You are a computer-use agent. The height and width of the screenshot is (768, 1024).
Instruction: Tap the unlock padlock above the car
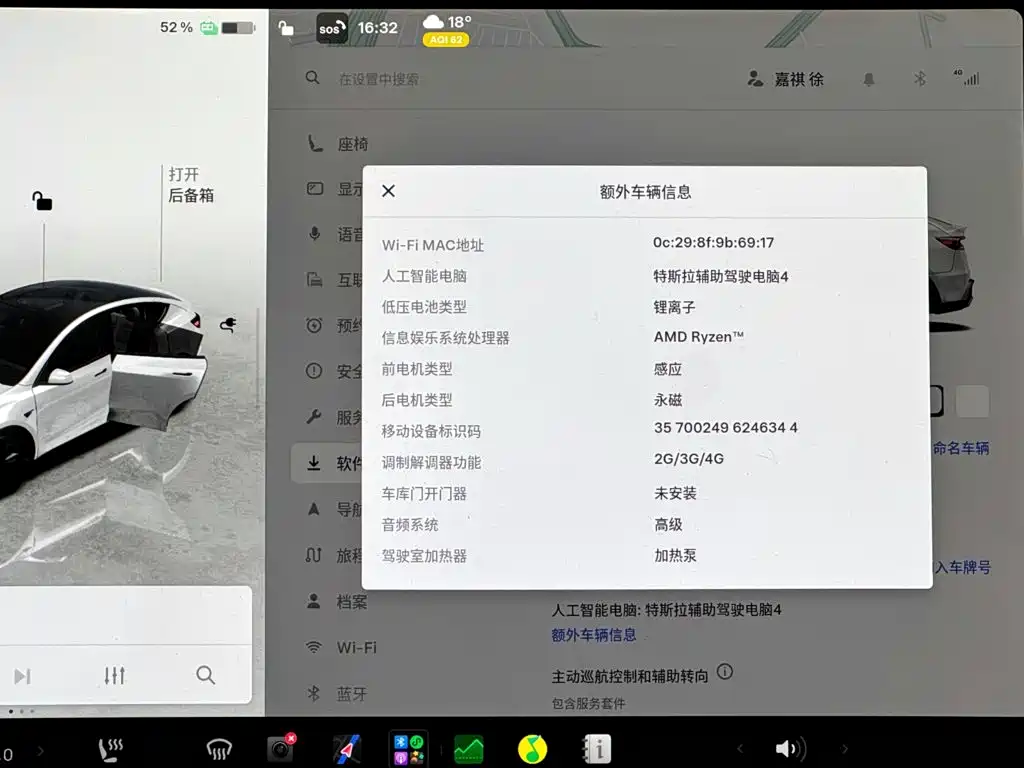pyautogui.click(x=42, y=200)
